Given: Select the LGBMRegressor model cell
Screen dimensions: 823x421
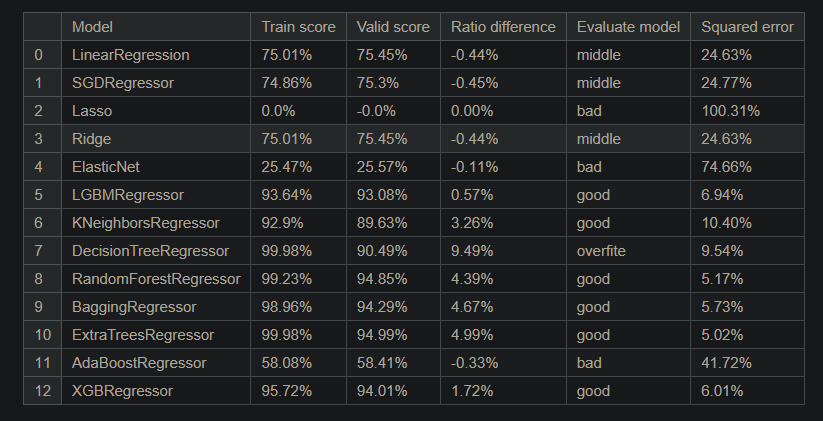Looking at the screenshot, I should click(x=128, y=195).
